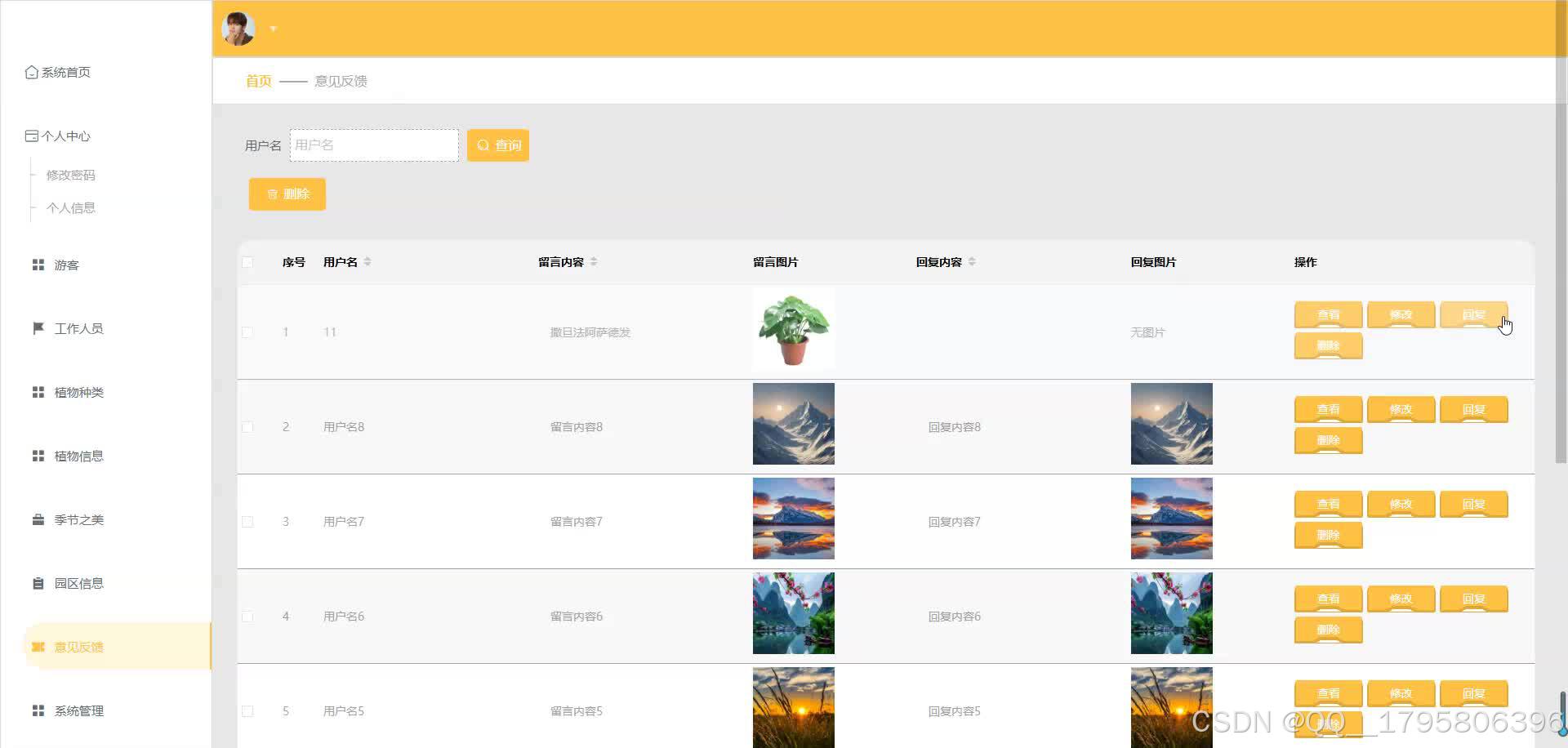
Task: Click the 删除 batch delete button
Action: click(x=287, y=194)
